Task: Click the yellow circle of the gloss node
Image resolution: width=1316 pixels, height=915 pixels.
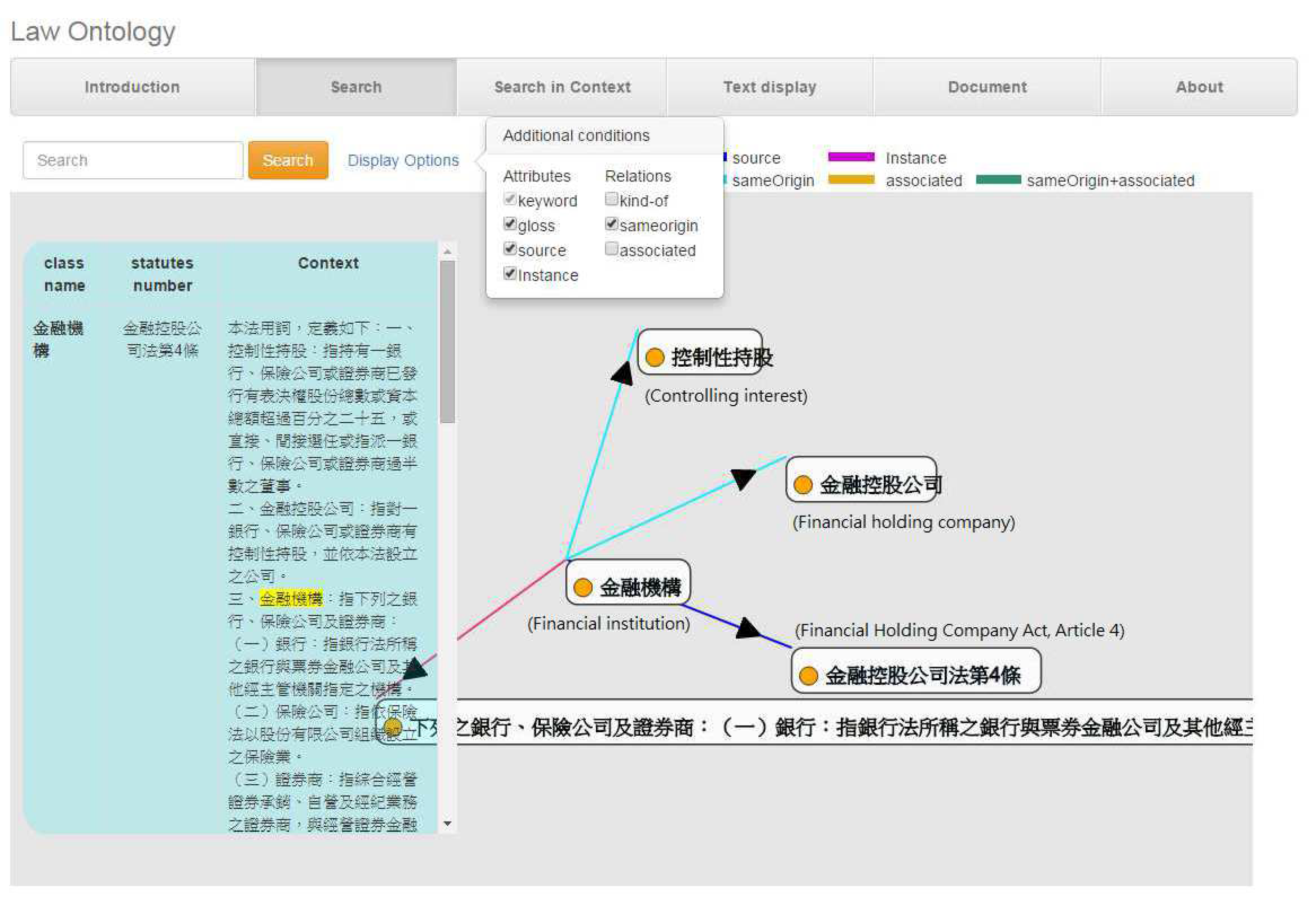Action: [x=393, y=727]
